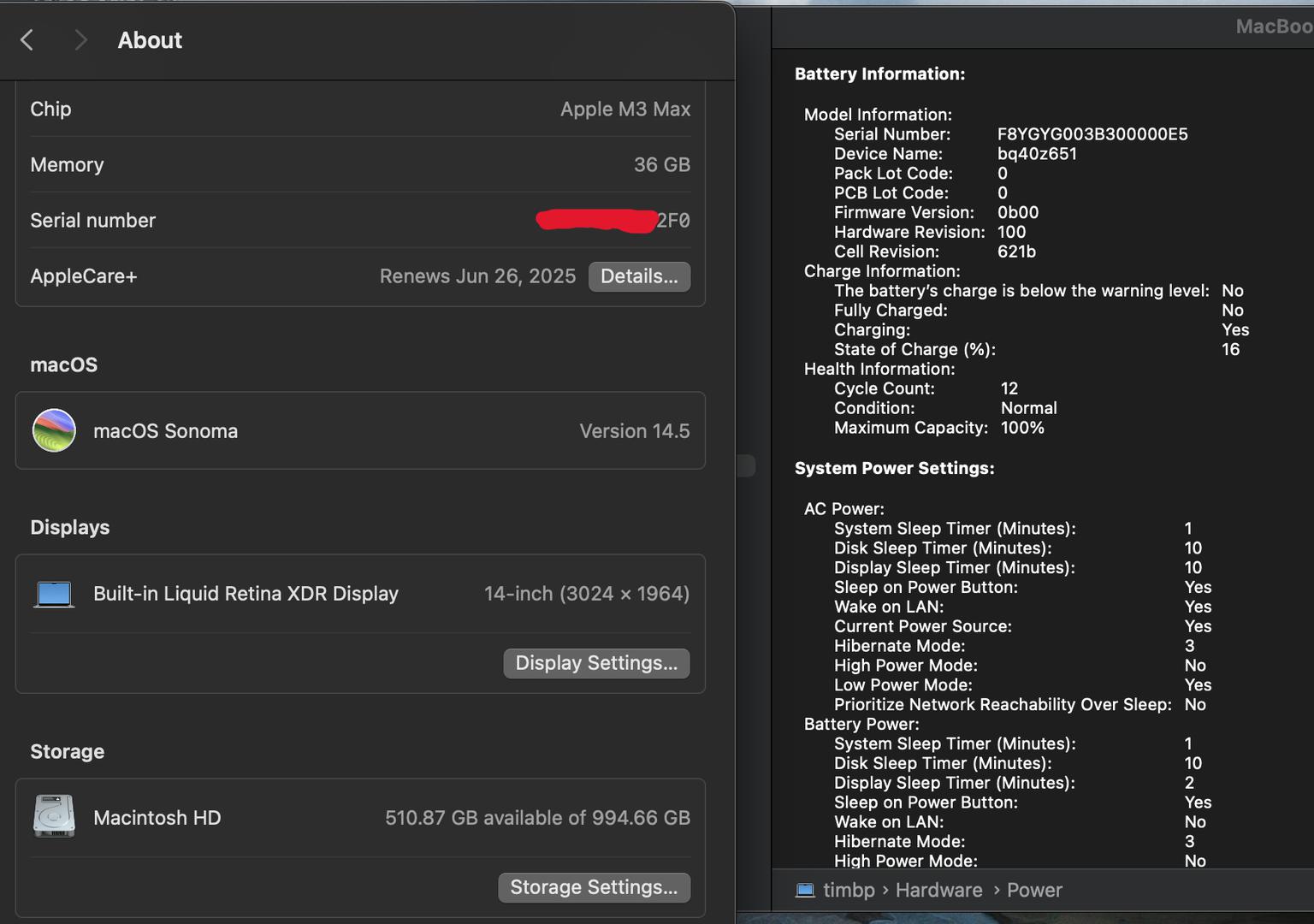Click the built-in display laptop icon

tap(54, 594)
